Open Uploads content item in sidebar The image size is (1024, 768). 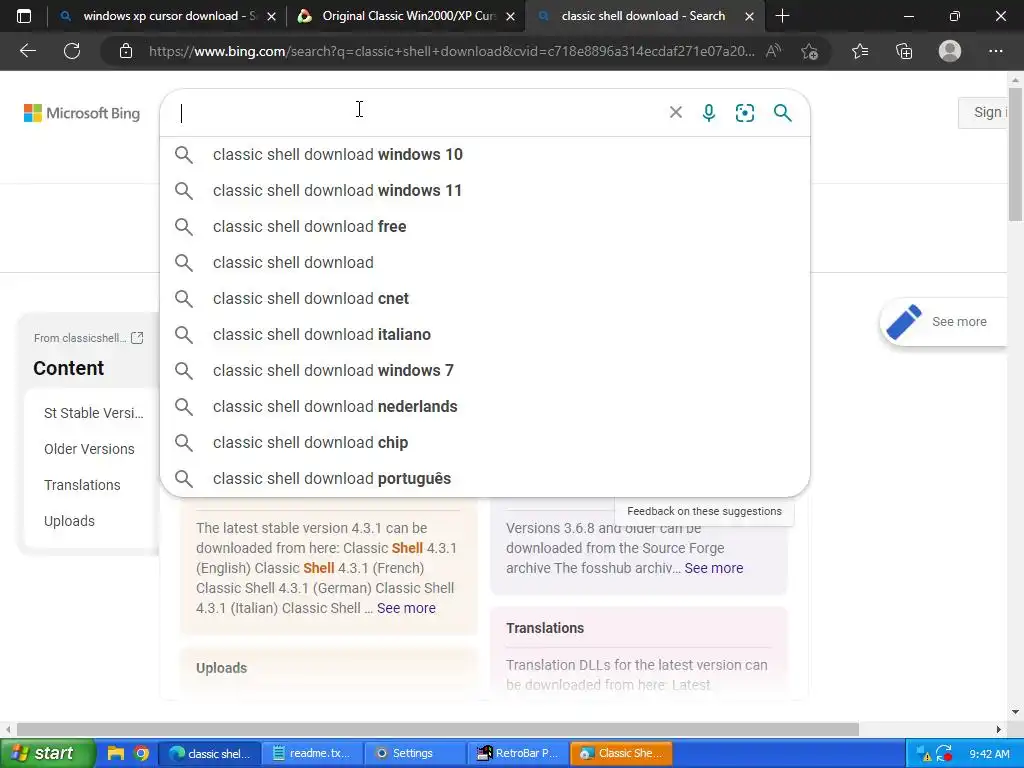click(69, 520)
